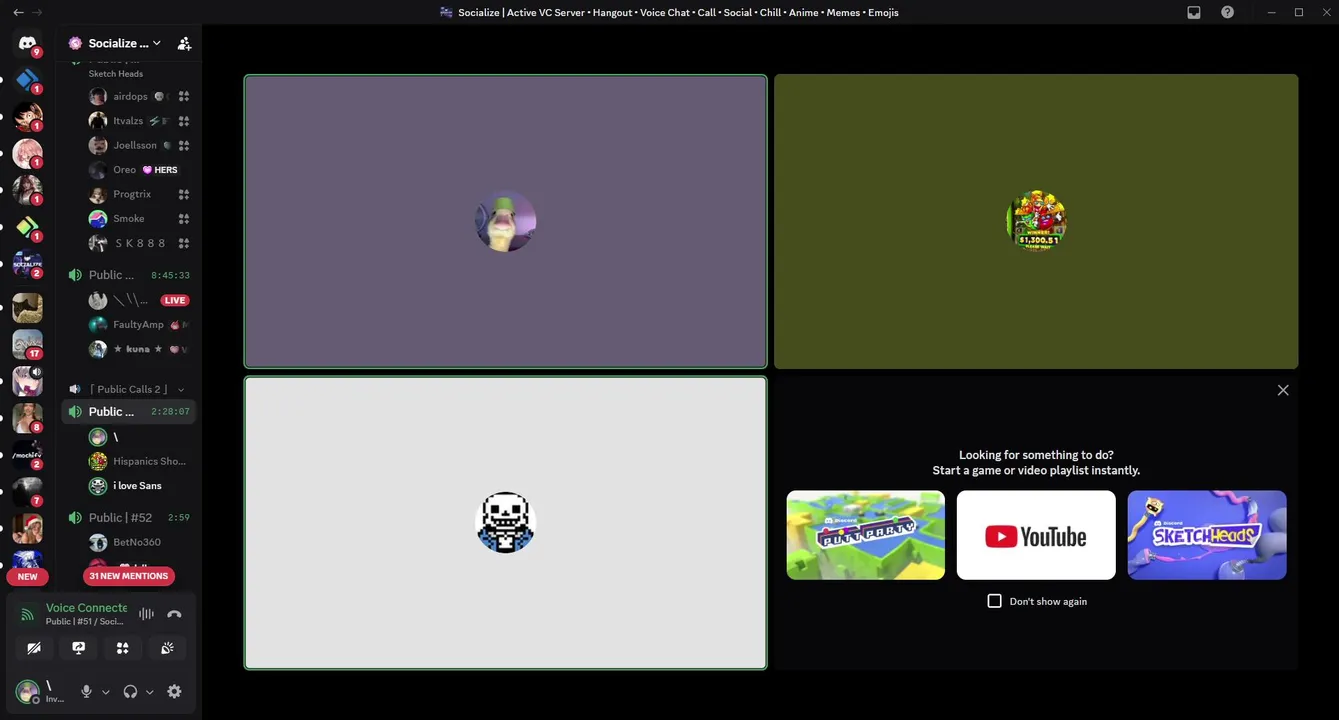Select user kuna in voice channel
This screenshot has width=1339, height=720.
coord(140,349)
